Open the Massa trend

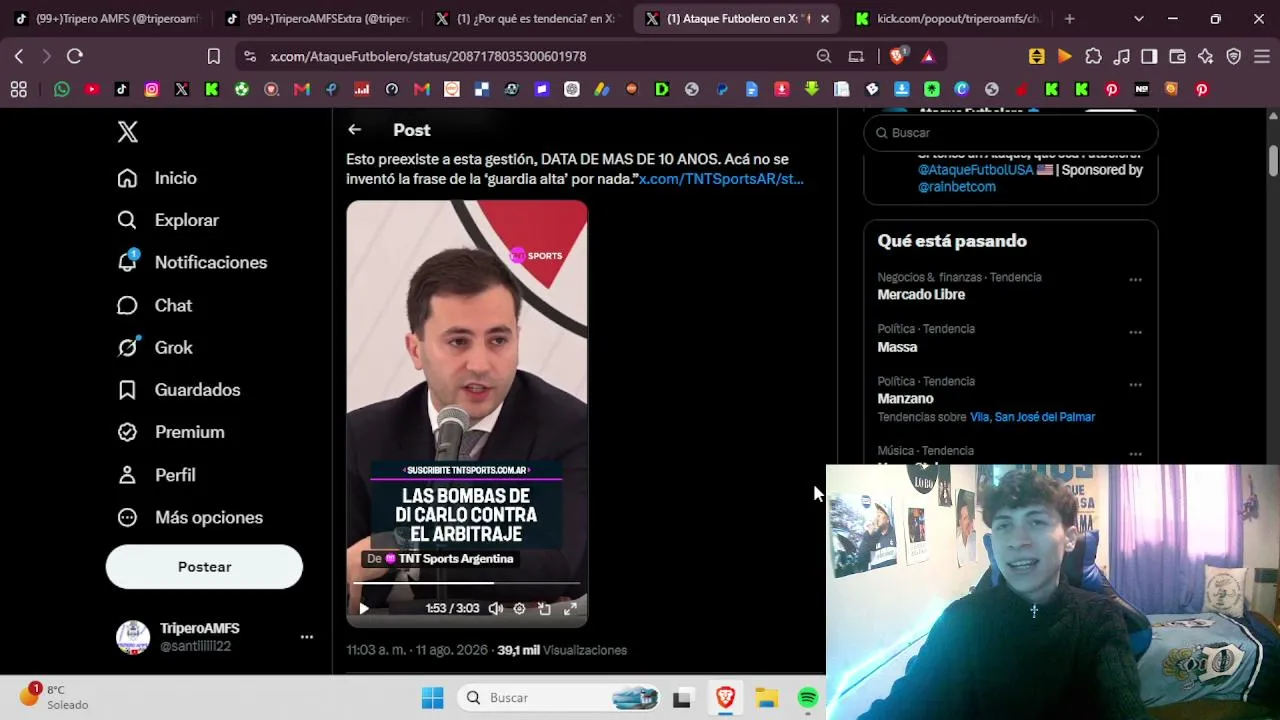tap(897, 347)
